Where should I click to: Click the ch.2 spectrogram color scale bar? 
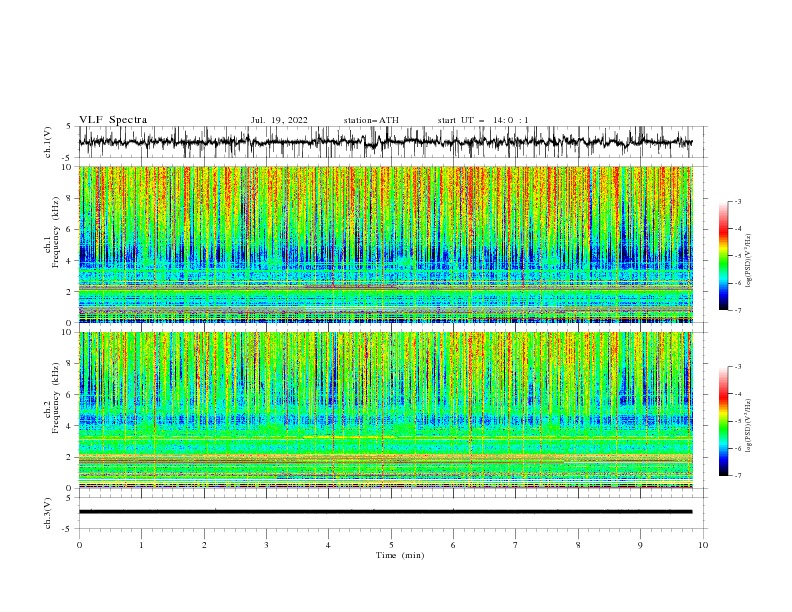[723, 421]
